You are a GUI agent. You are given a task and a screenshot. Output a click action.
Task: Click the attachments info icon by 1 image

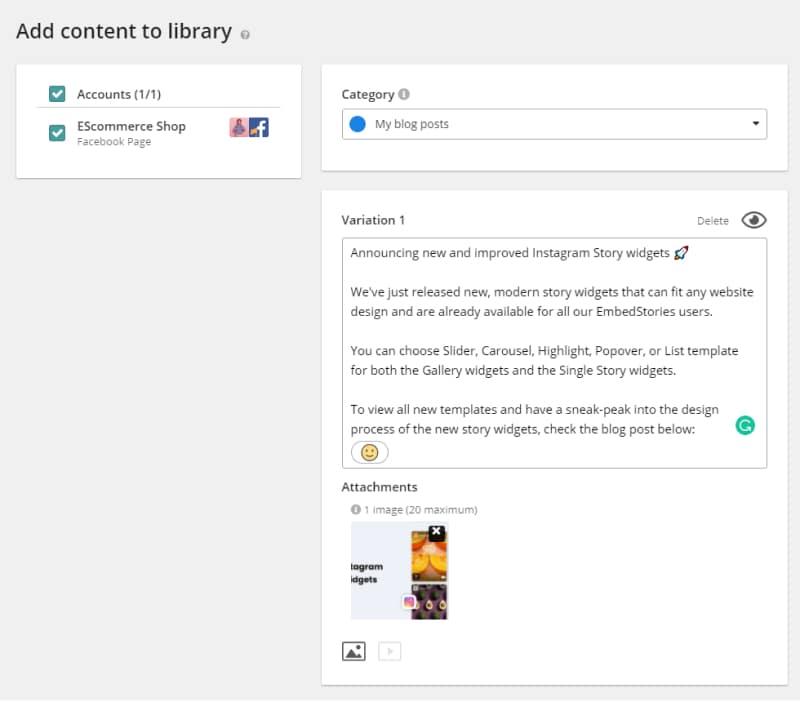click(x=356, y=509)
